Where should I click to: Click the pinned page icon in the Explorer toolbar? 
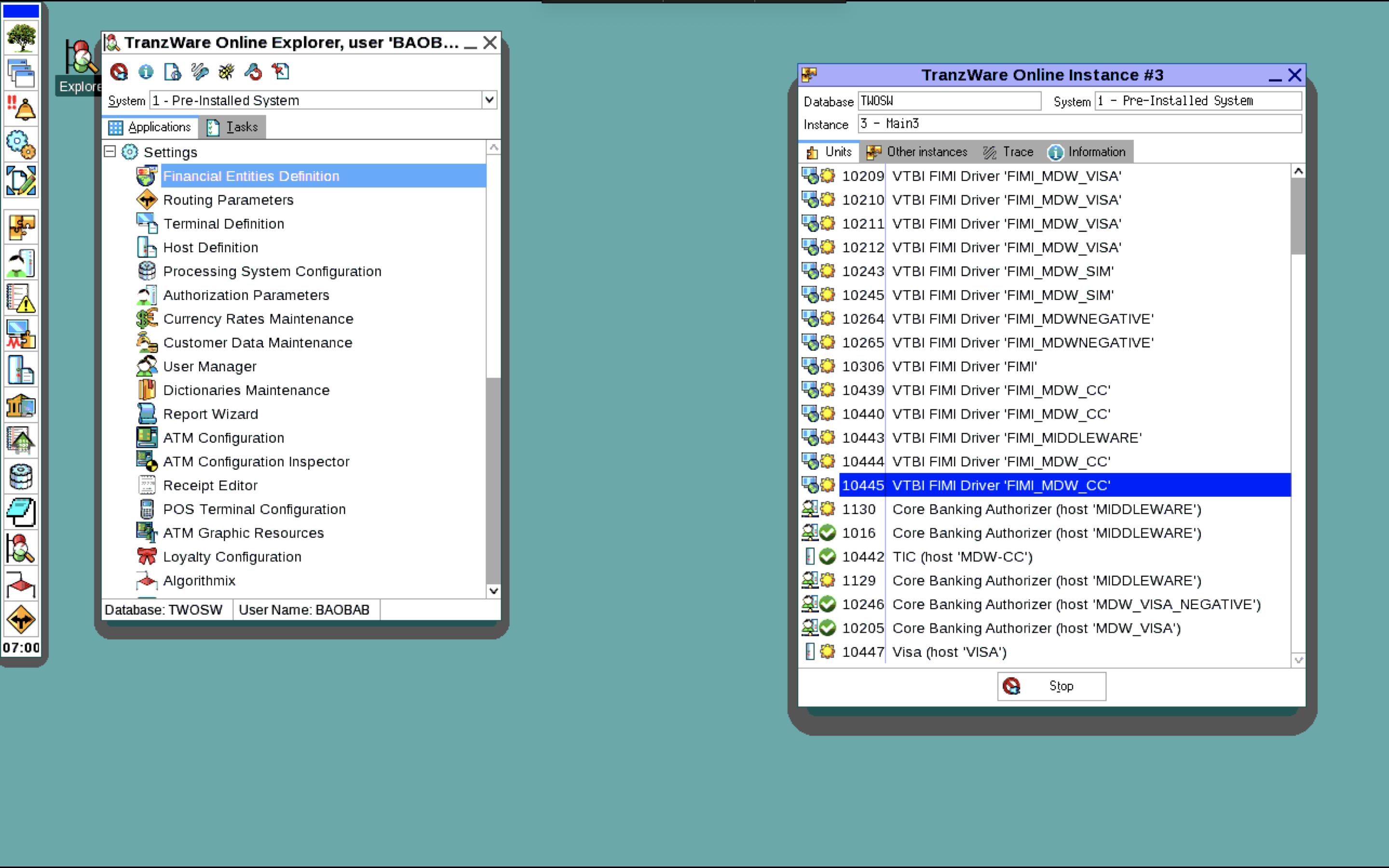tap(280, 72)
